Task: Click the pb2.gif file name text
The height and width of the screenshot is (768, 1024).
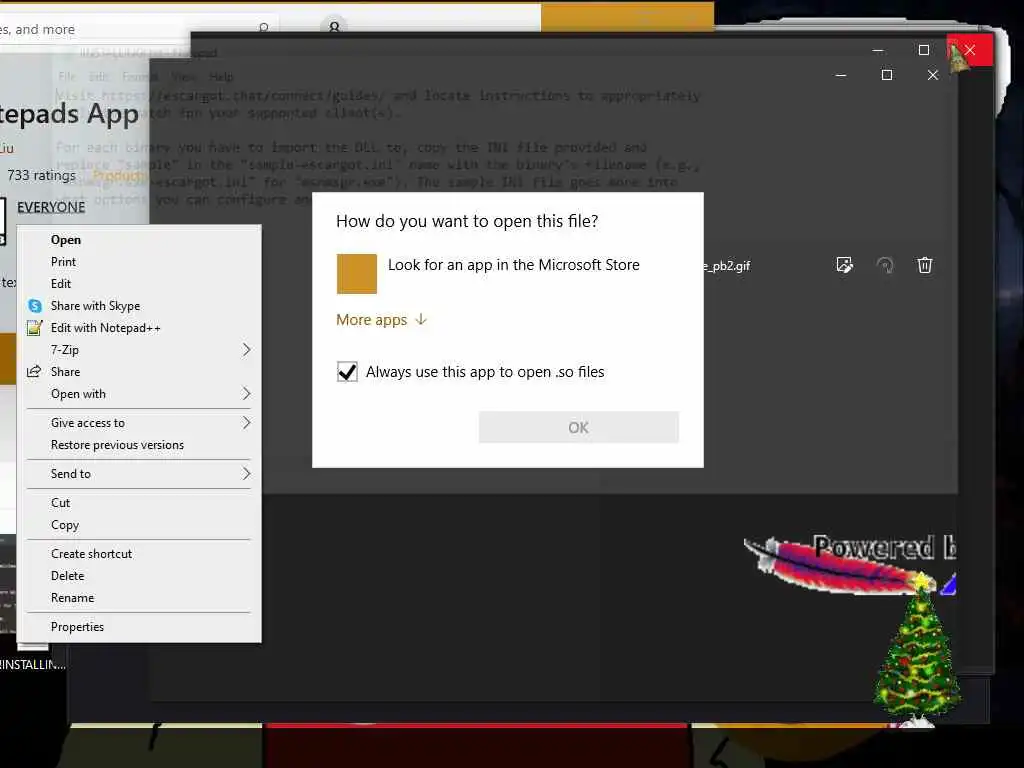Action: pos(727,266)
